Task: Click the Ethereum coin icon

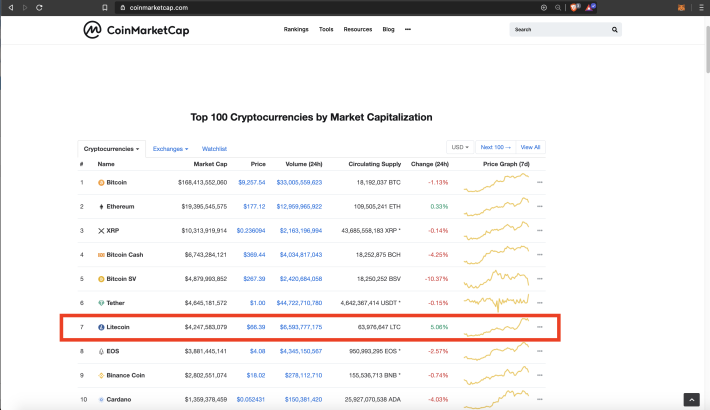Action: pyautogui.click(x=101, y=207)
